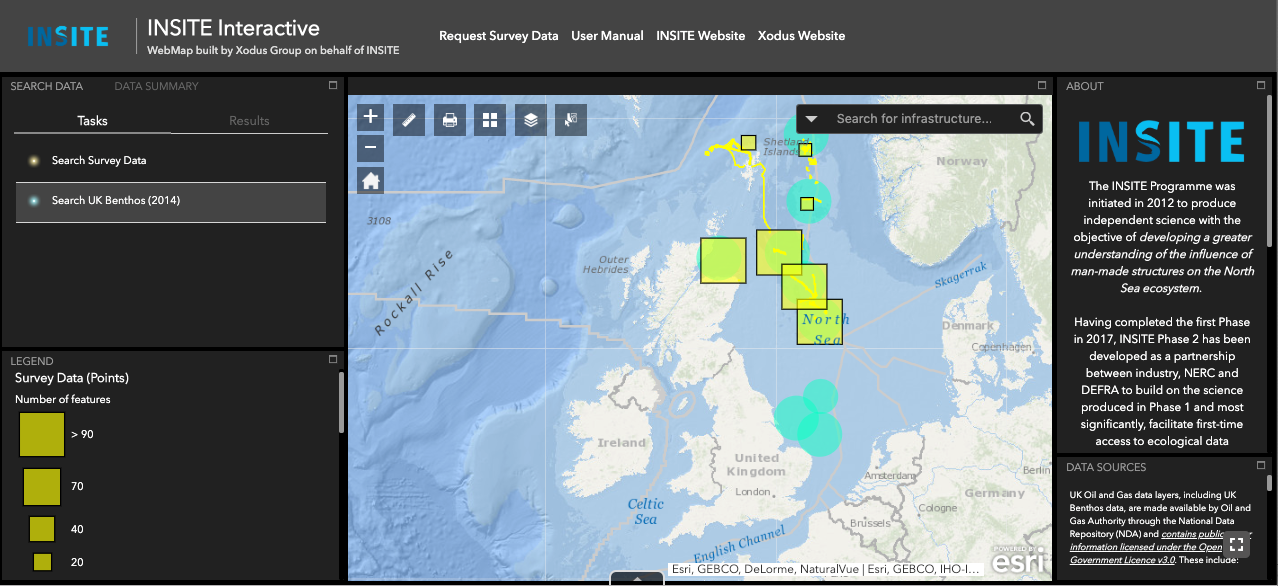The image size is (1278, 586).
Task: Switch to the Data Summary tab
Action: point(156,86)
